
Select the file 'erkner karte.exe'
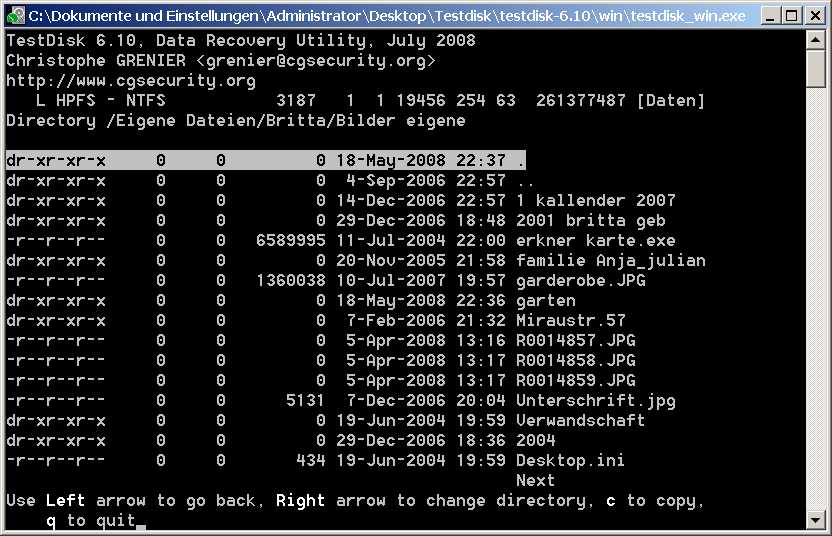point(341,240)
